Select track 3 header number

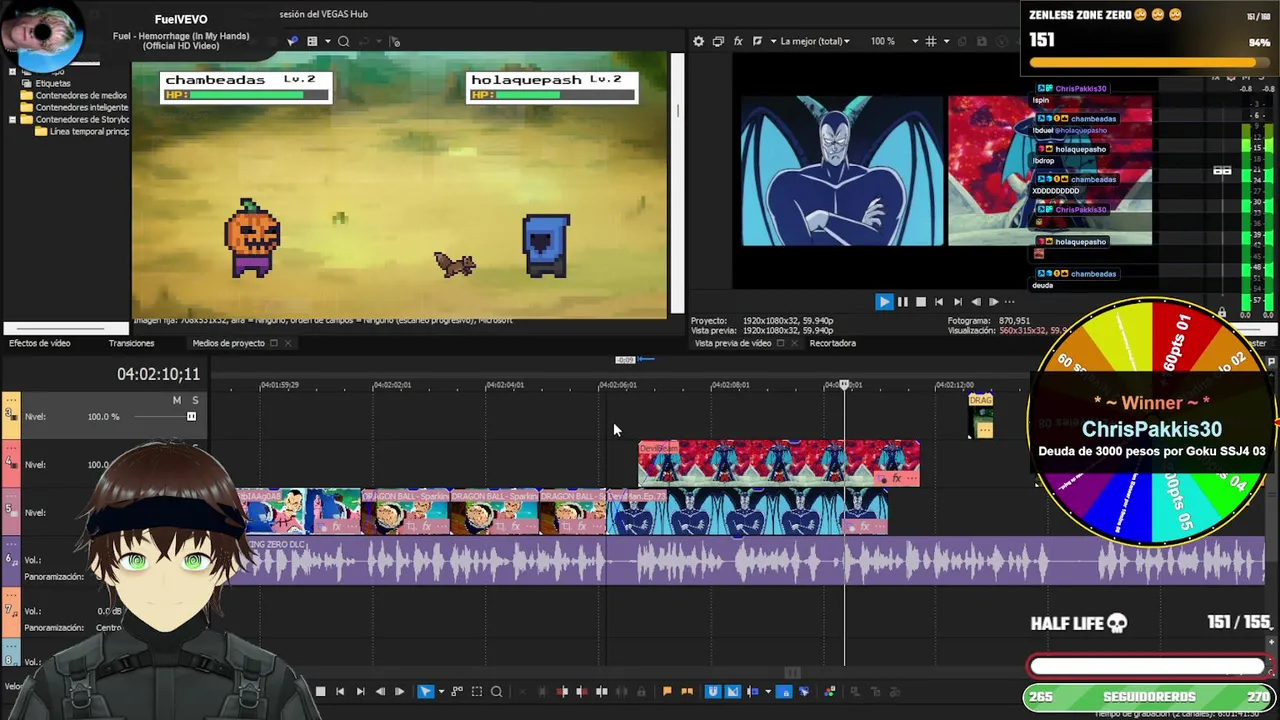(10, 413)
